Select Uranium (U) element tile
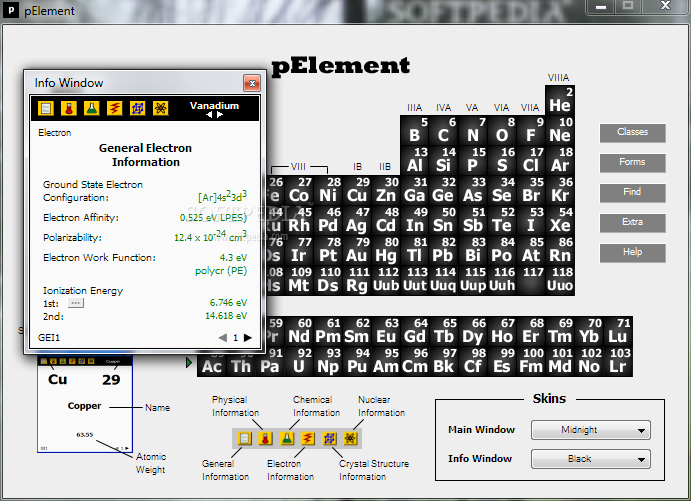 299,361
